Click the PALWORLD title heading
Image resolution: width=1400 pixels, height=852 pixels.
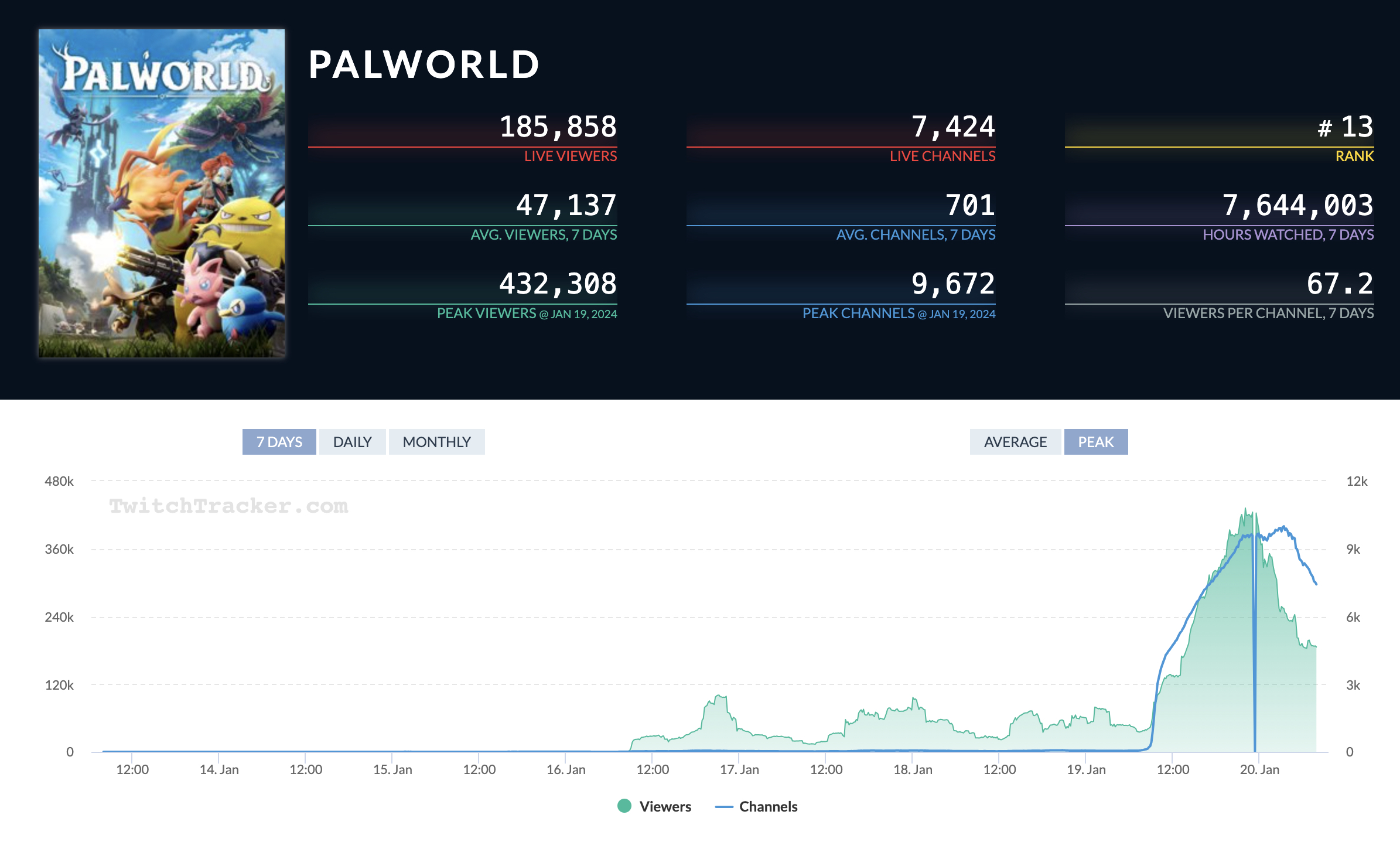pos(424,64)
